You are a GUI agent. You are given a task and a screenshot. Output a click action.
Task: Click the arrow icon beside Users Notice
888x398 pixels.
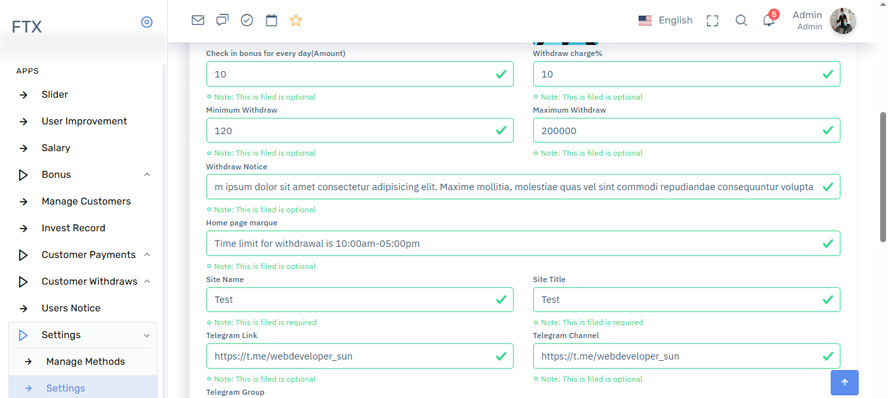[x=23, y=309]
